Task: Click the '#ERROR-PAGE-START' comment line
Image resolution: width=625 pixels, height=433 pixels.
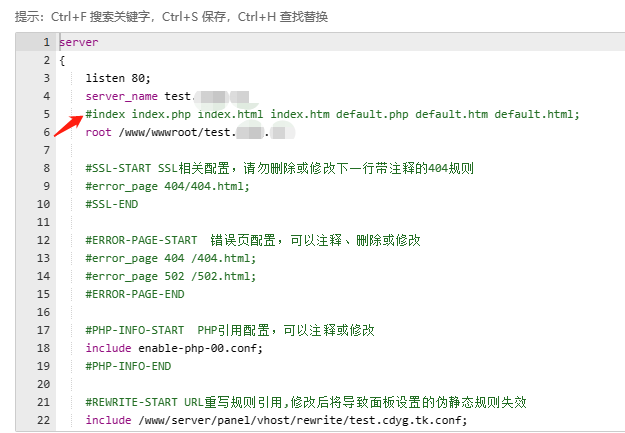Action: (x=253, y=240)
